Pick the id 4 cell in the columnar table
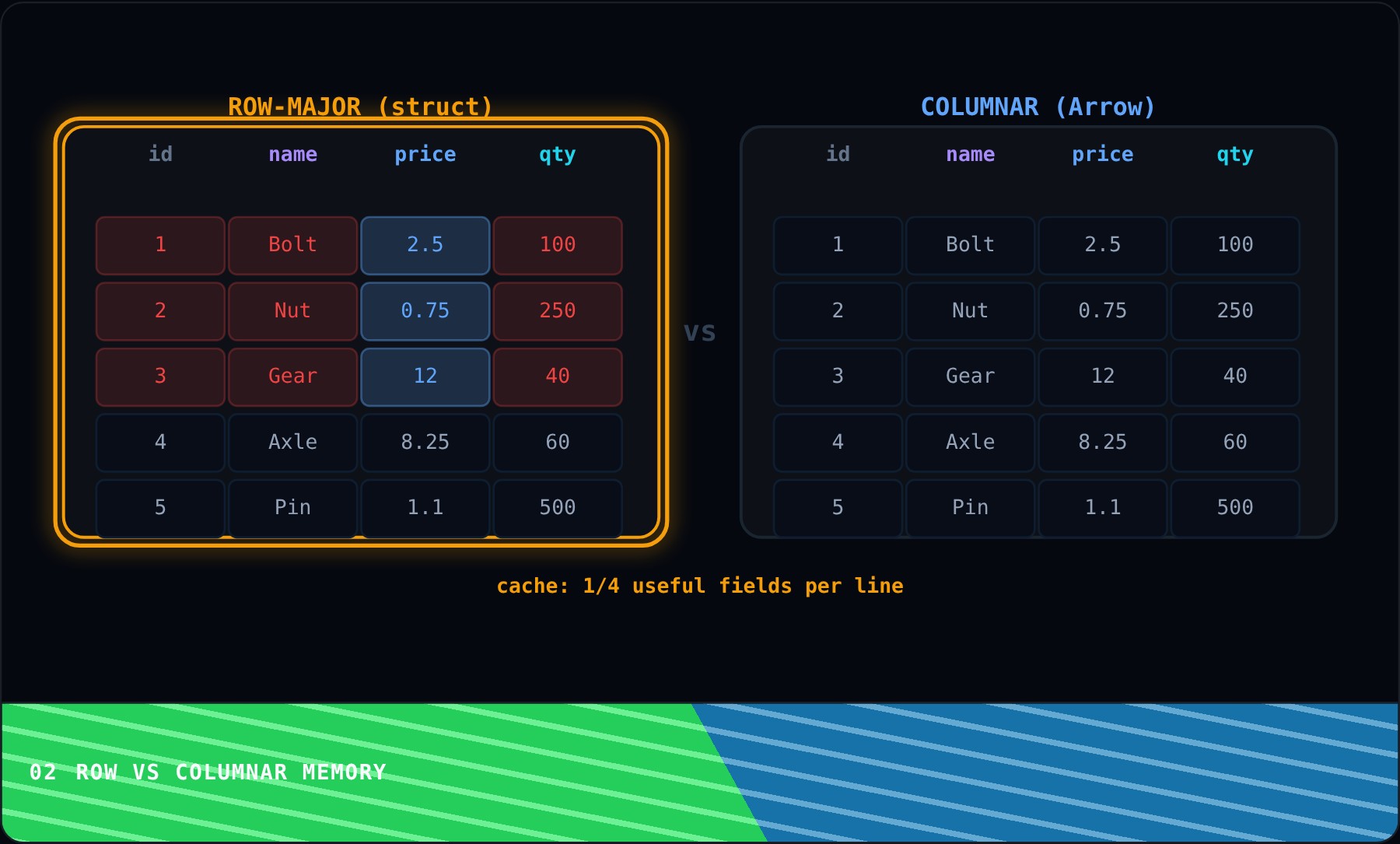Viewport: 1400px width, 844px height. click(838, 443)
